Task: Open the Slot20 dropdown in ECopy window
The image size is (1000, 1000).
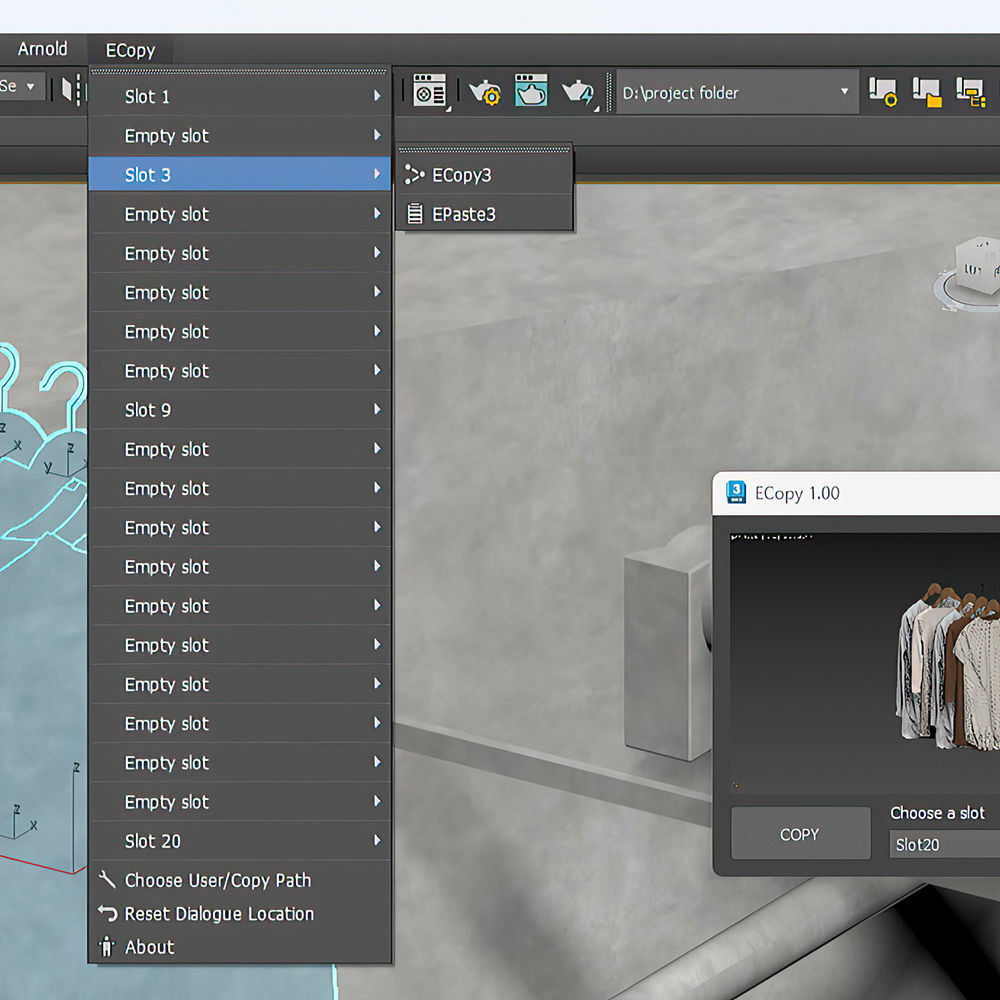Action: click(945, 844)
